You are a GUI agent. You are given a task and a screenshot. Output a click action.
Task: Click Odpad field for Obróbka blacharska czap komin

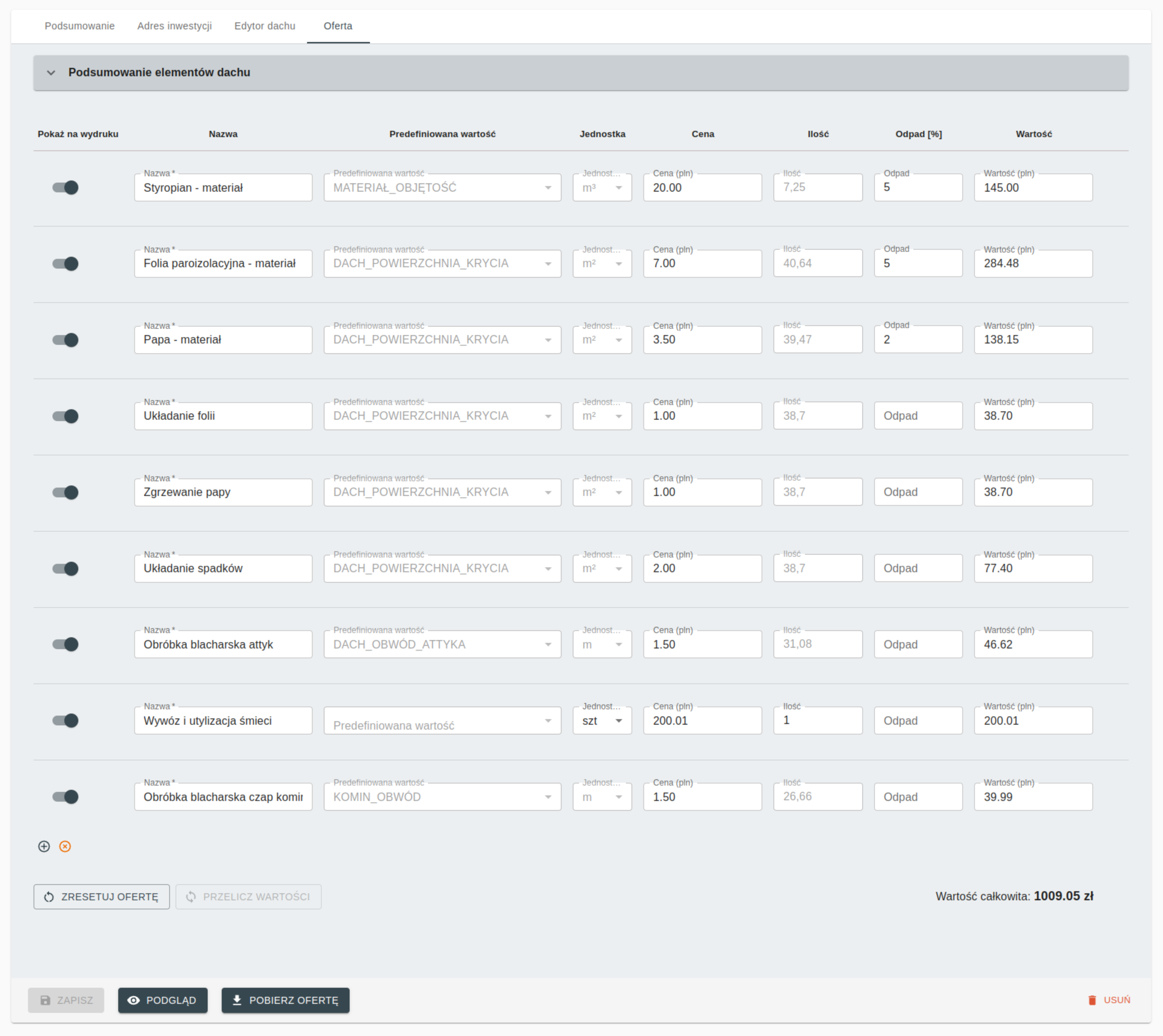point(918,797)
